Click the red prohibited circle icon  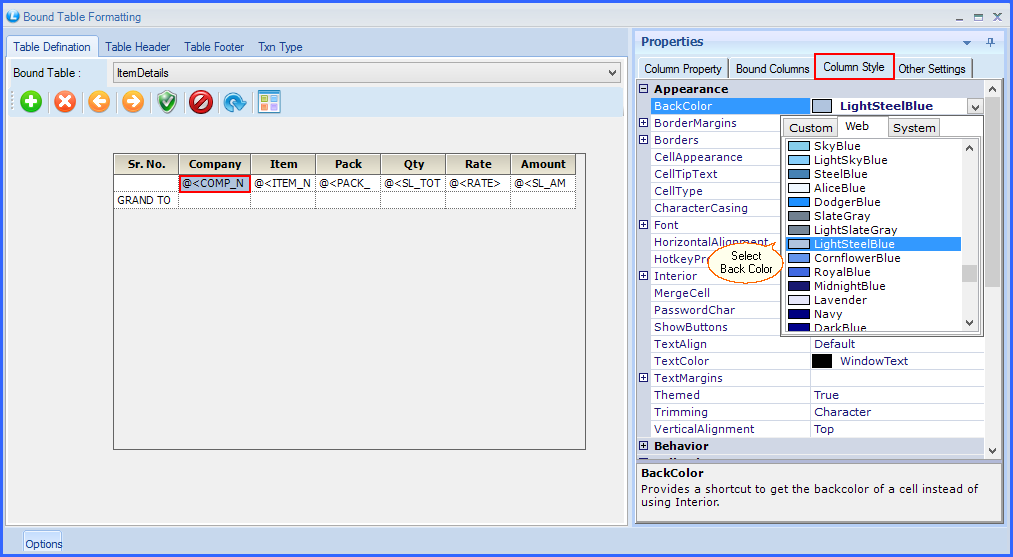coord(201,102)
